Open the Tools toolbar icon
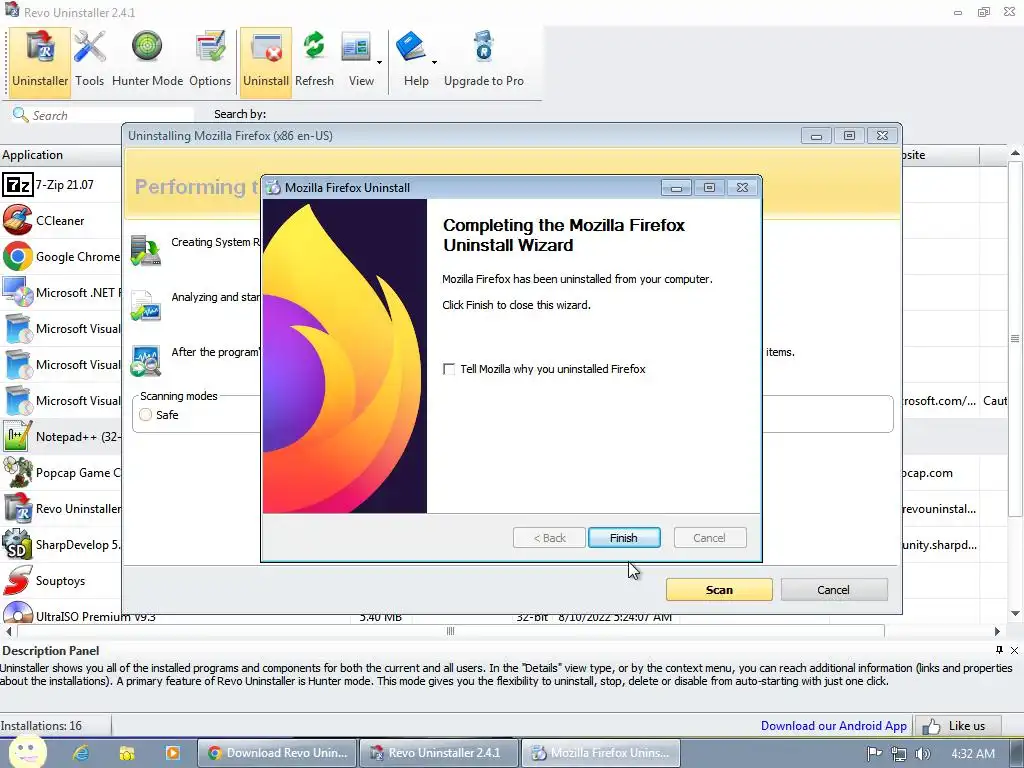The height and width of the screenshot is (768, 1024). tap(89, 60)
